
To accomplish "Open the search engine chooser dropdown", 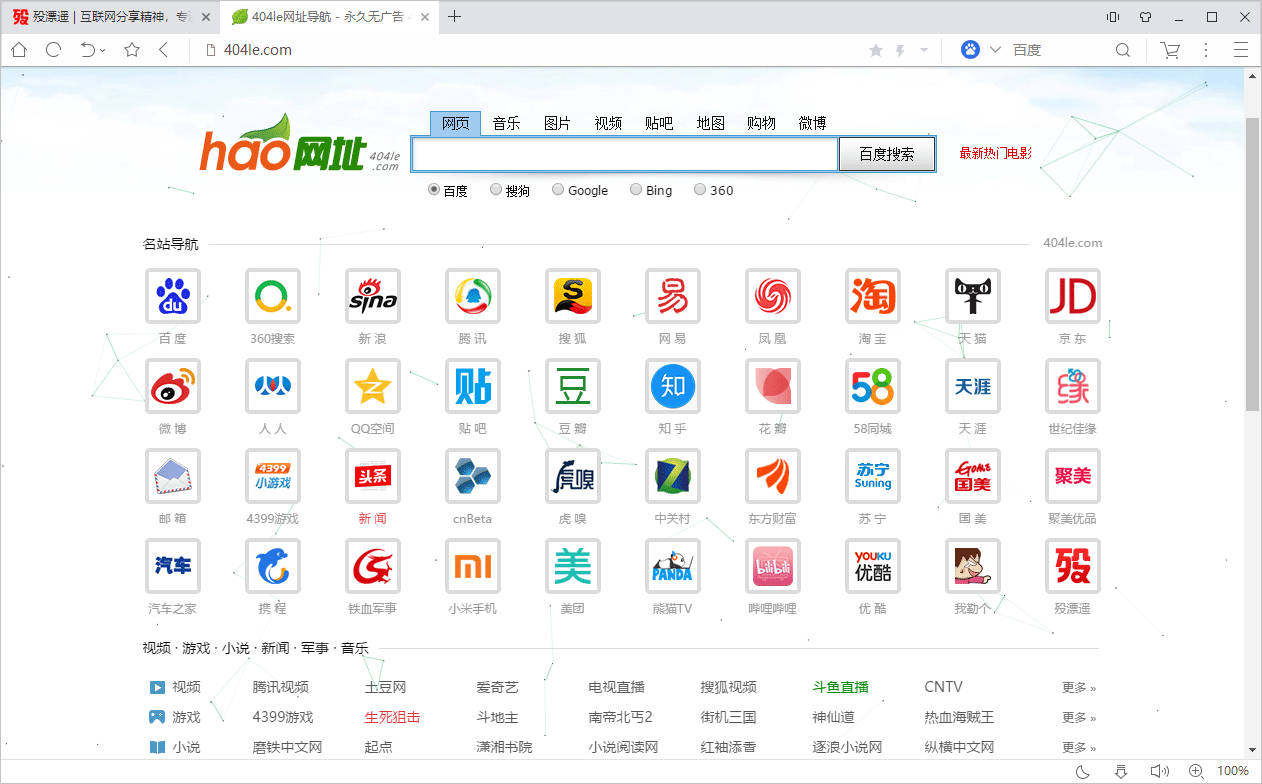I will (x=995, y=50).
